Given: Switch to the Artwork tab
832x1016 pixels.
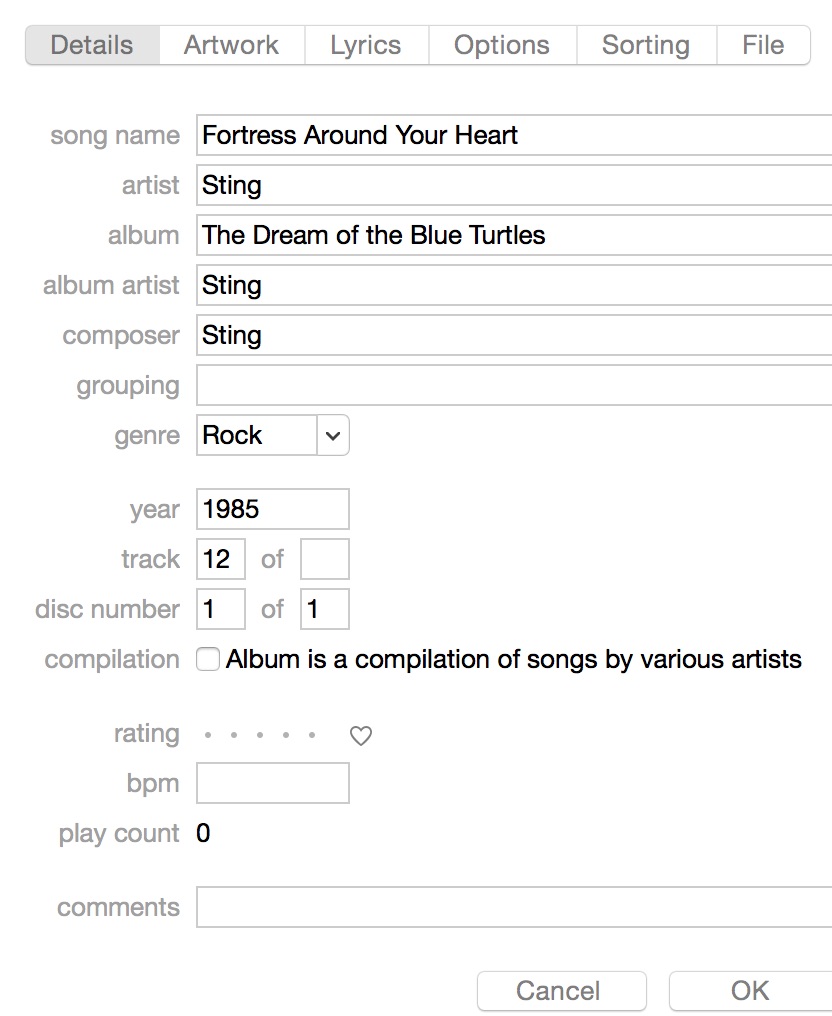Looking at the screenshot, I should pos(231,45).
